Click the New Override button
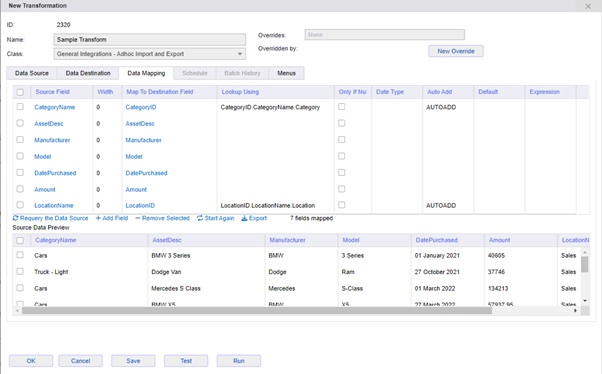Viewport: 602px width, 374px height. pos(456,51)
